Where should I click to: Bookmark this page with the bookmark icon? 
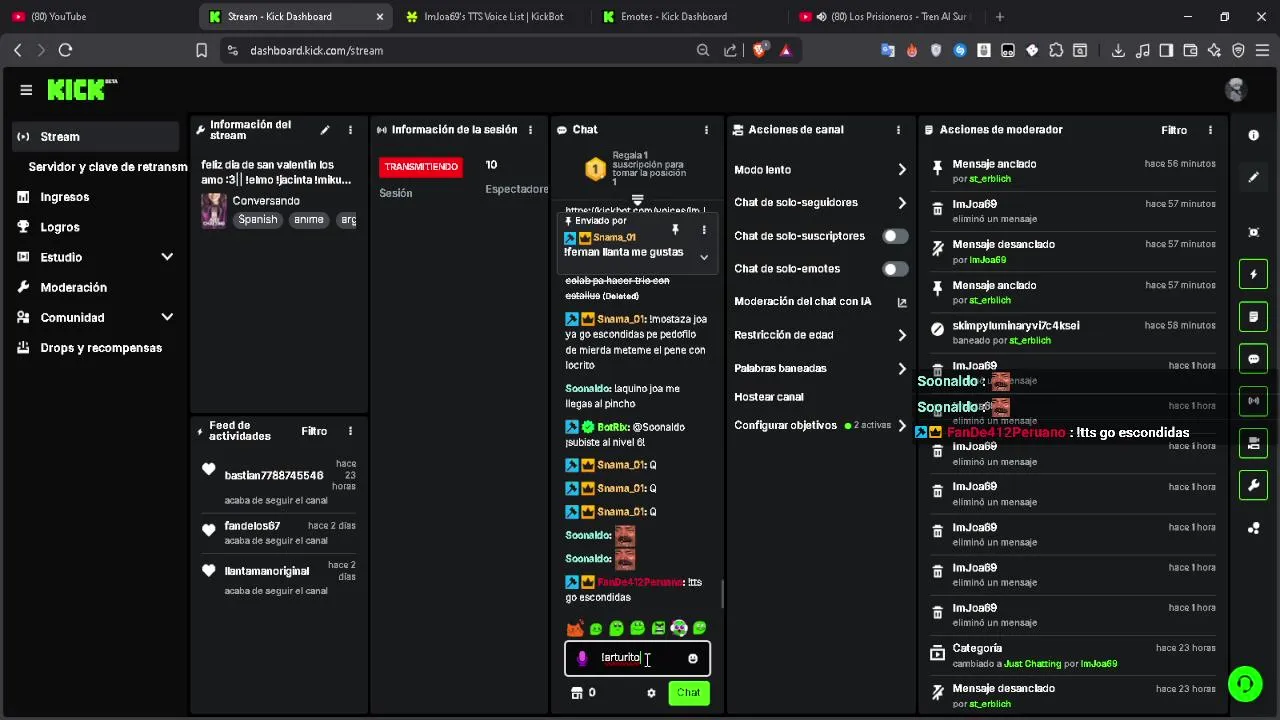click(x=201, y=50)
